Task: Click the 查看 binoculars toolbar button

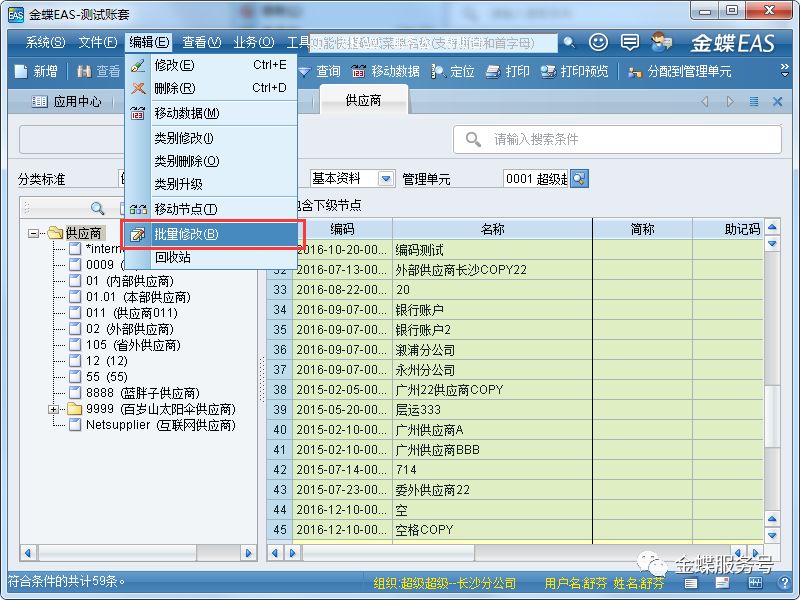Action: [98, 71]
